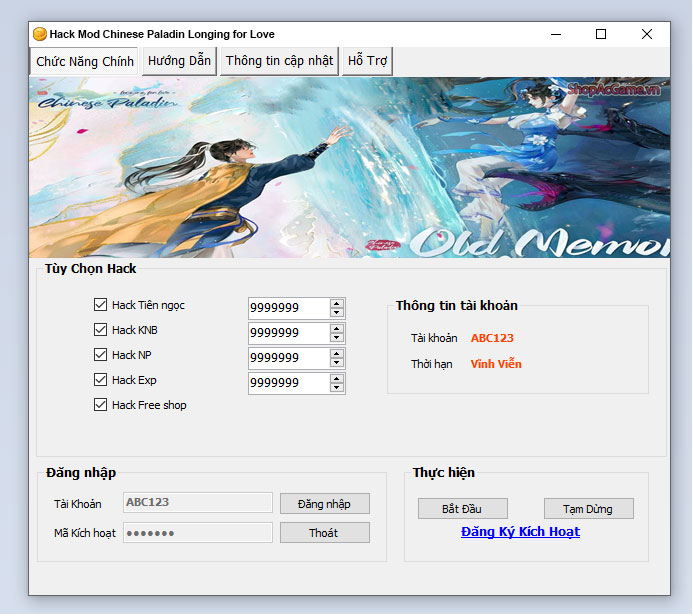Increase the Hack Tiên ngọc value with up arrow
Image resolution: width=693 pixels, height=616 pixels.
[337, 304]
